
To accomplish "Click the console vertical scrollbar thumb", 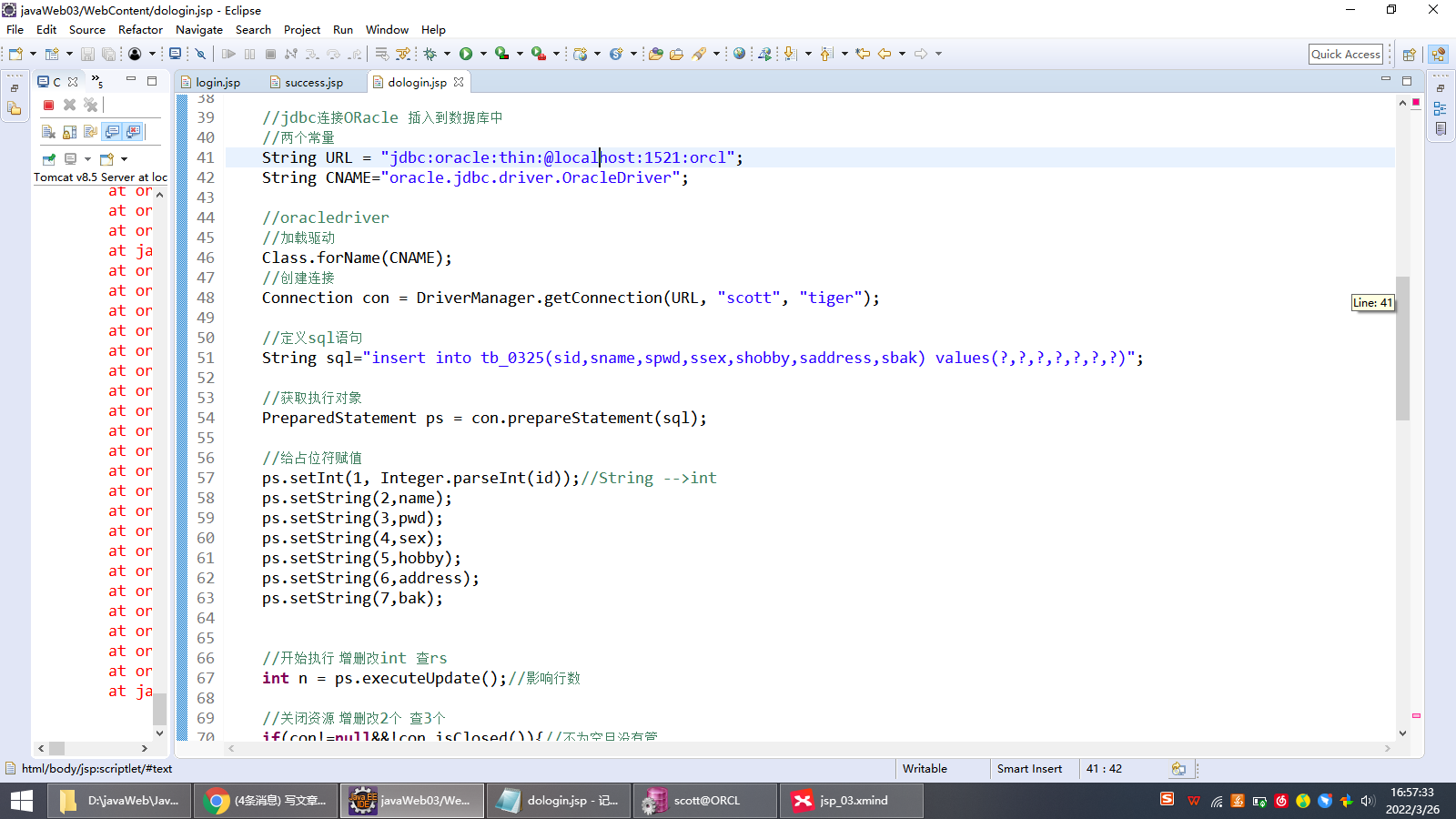I will point(159,709).
